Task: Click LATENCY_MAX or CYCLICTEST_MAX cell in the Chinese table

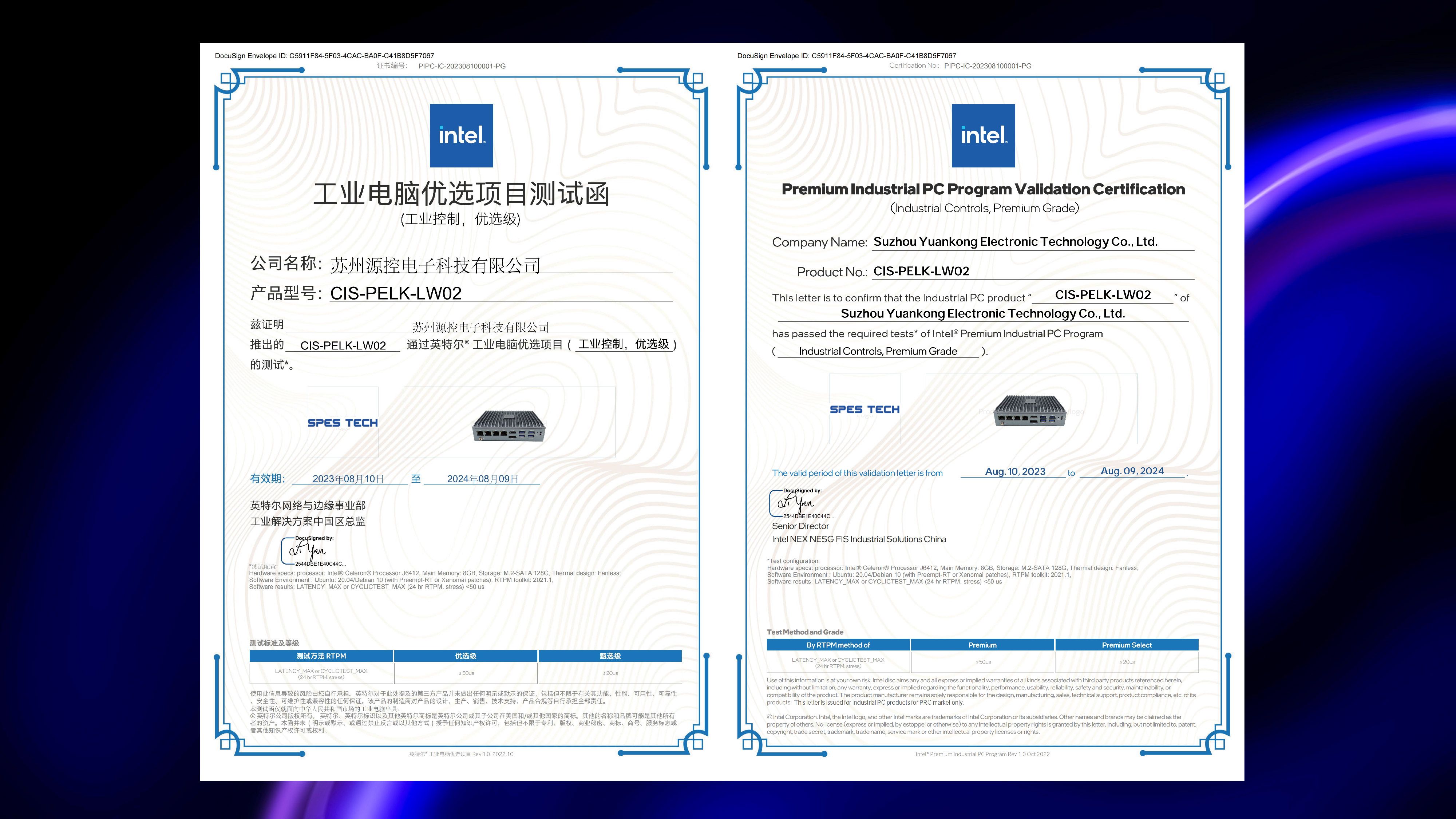Action: [321, 674]
